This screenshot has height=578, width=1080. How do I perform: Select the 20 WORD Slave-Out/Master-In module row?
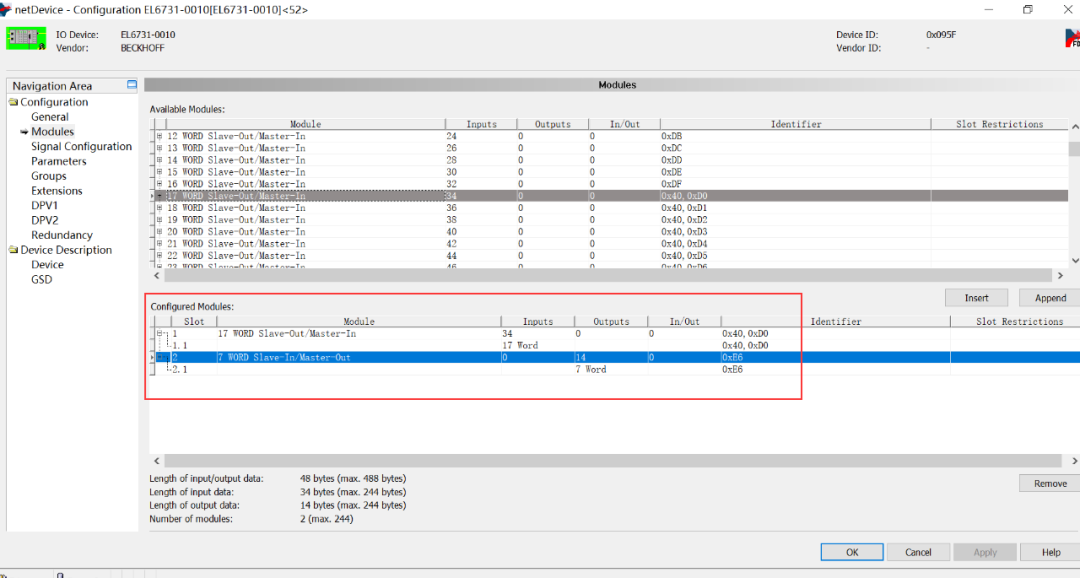click(x=243, y=232)
